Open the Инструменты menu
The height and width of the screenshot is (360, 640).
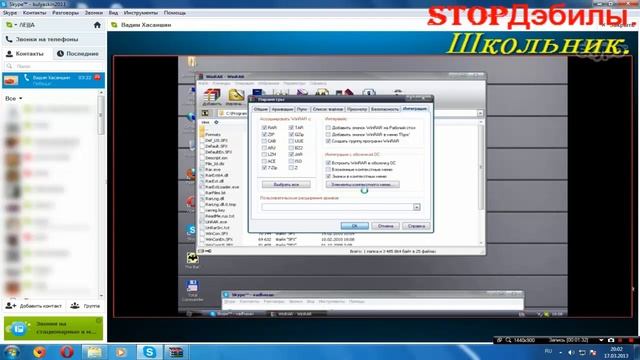click(x=141, y=13)
